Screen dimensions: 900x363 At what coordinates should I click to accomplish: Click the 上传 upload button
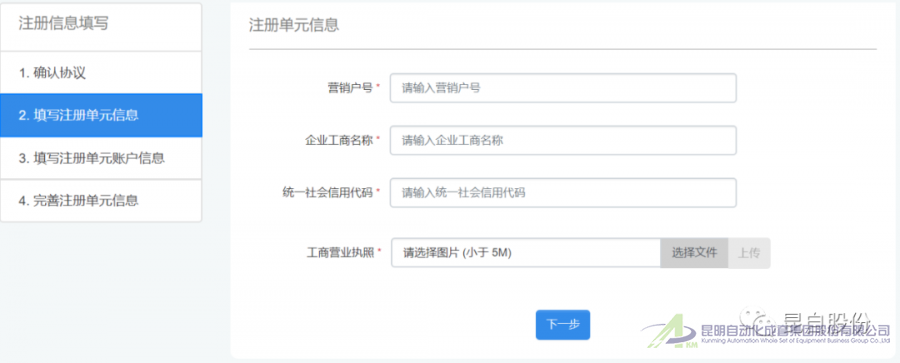pos(749,253)
